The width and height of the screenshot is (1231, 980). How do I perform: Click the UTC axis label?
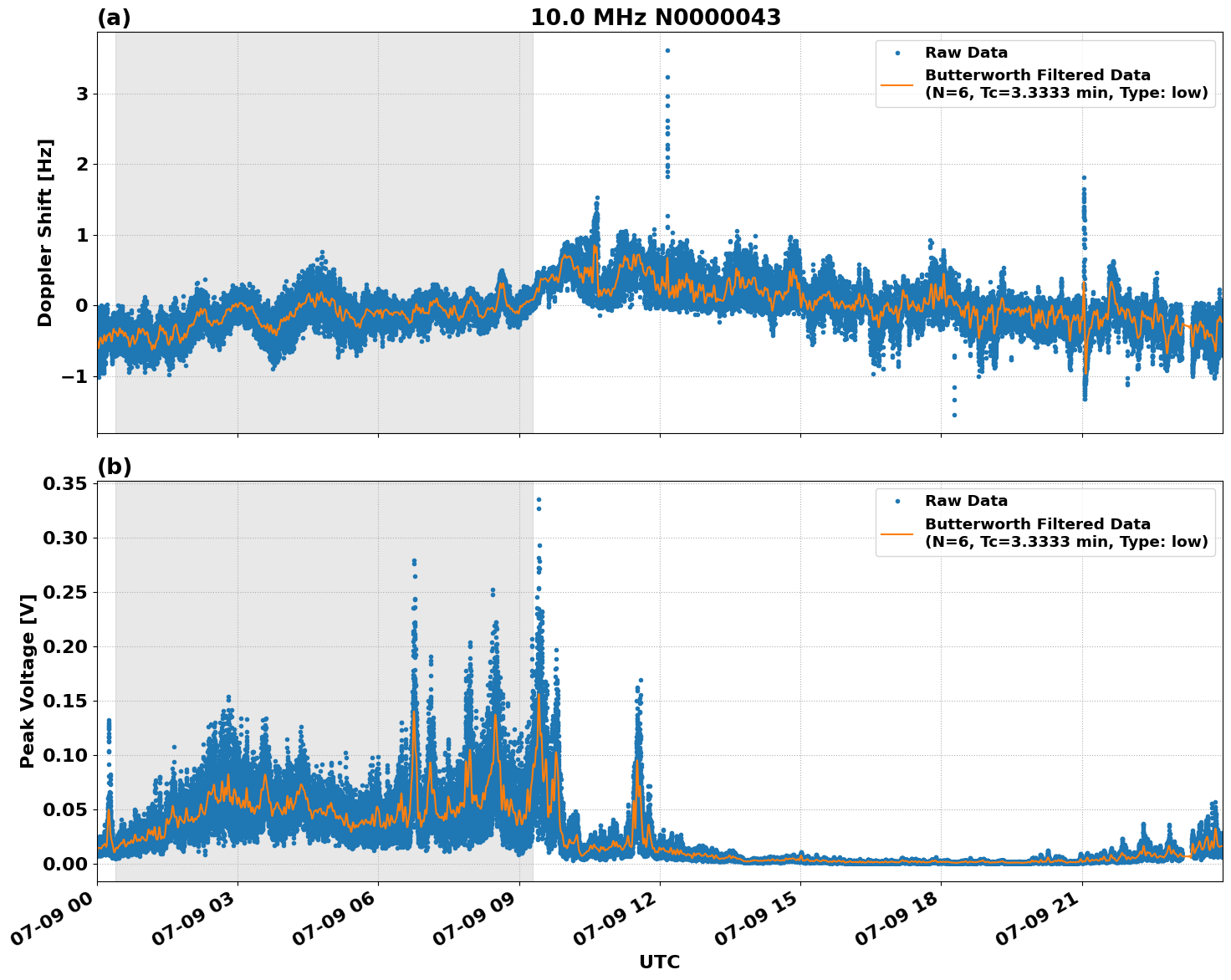(x=657, y=962)
